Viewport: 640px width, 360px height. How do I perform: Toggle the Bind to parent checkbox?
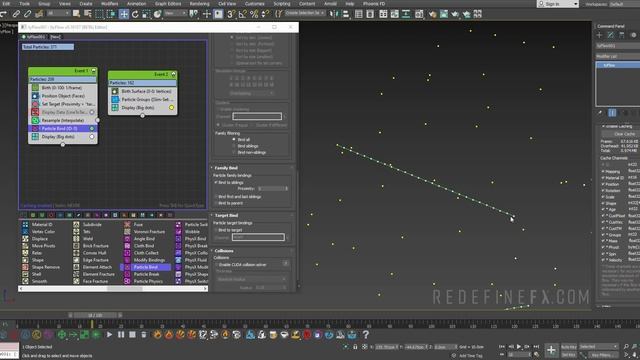(x=216, y=203)
